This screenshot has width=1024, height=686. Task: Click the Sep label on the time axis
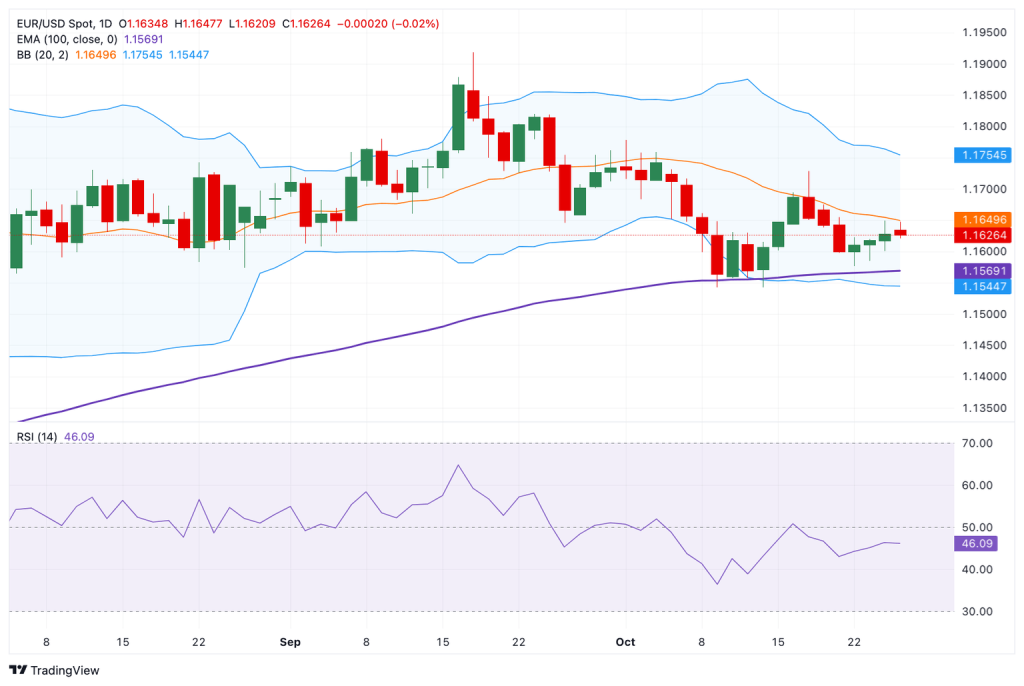coord(290,643)
